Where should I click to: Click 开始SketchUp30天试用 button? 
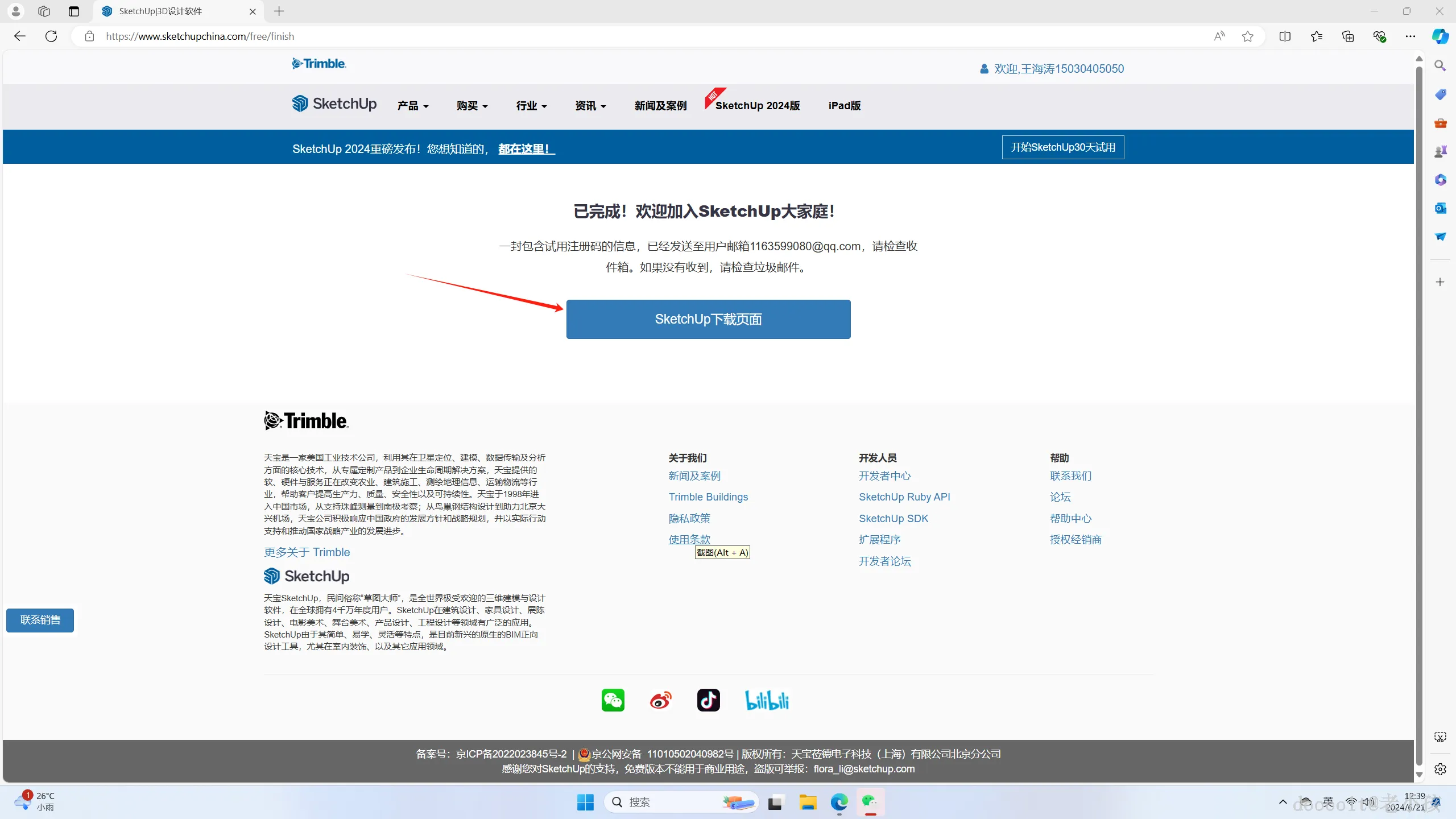point(1062,147)
